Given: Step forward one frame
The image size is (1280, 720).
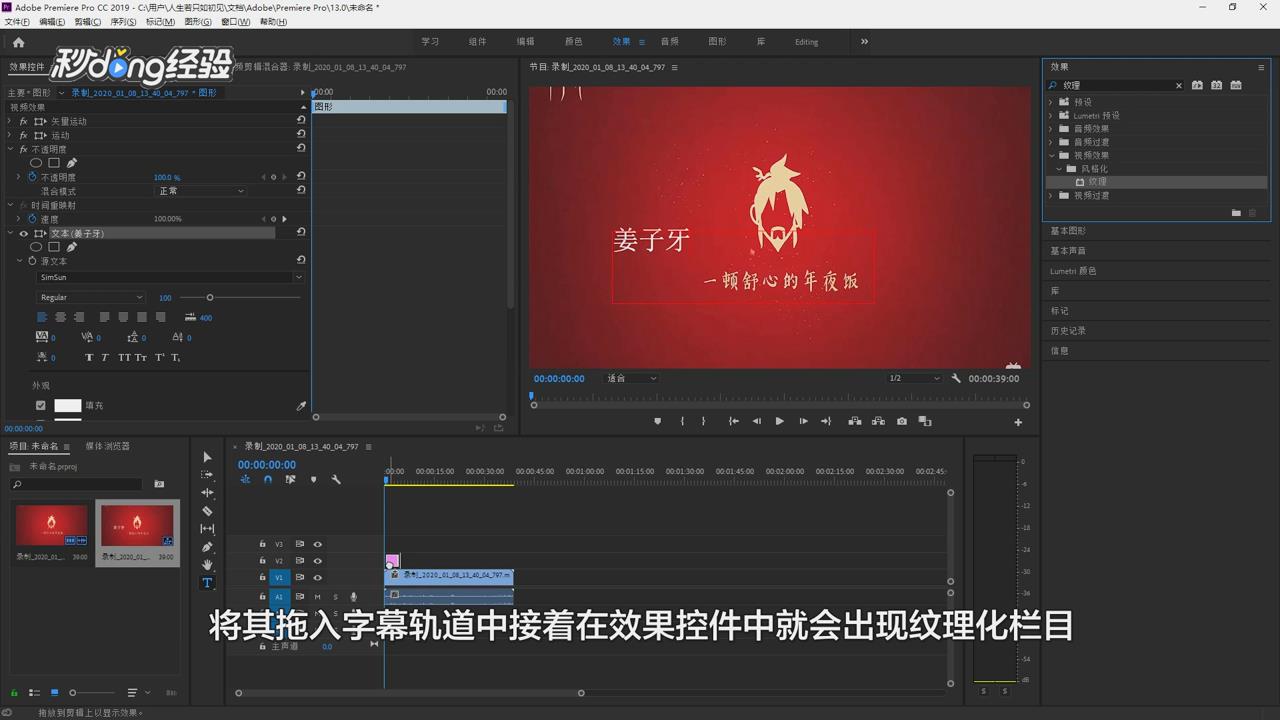Looking at the screenshot, I should 803,421.
